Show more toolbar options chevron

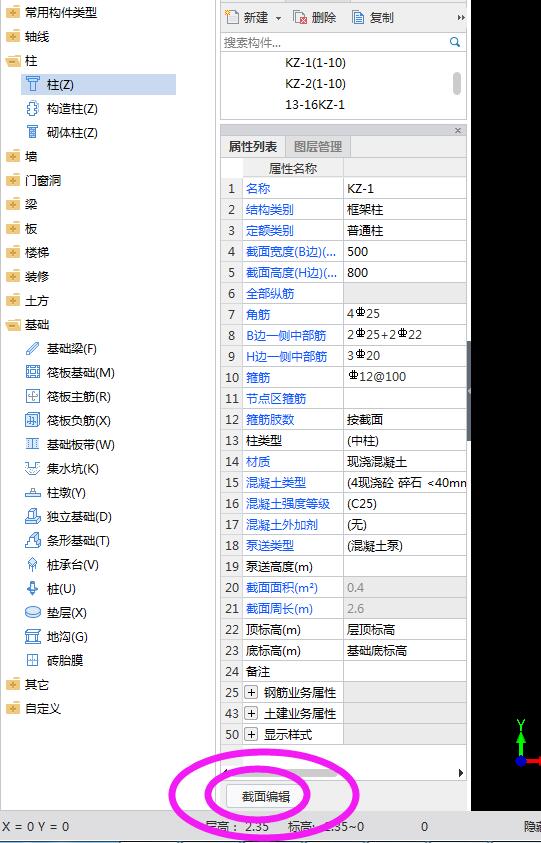[x=461, y=18]
